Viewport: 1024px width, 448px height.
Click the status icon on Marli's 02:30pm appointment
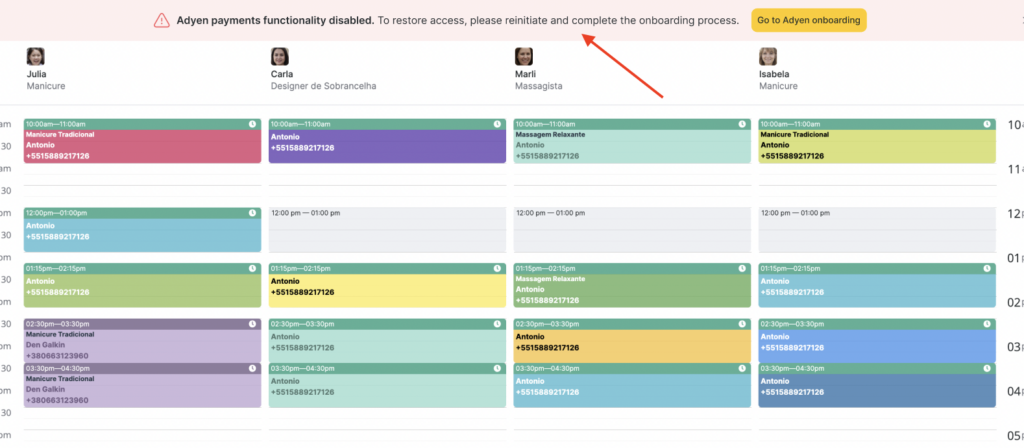coord(742,324)
